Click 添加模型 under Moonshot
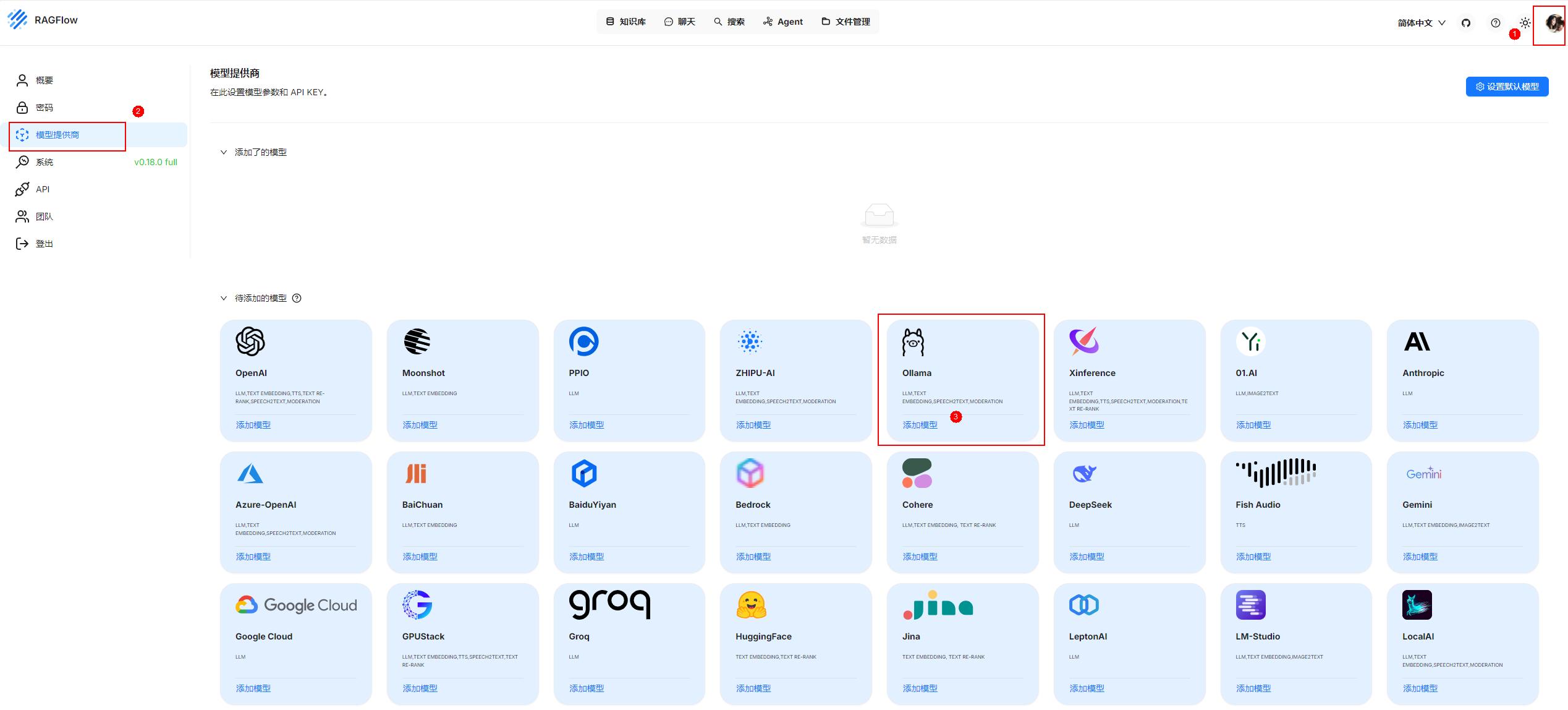The width and height of the screenshot is (1568, 710). [x=420, y=425]
